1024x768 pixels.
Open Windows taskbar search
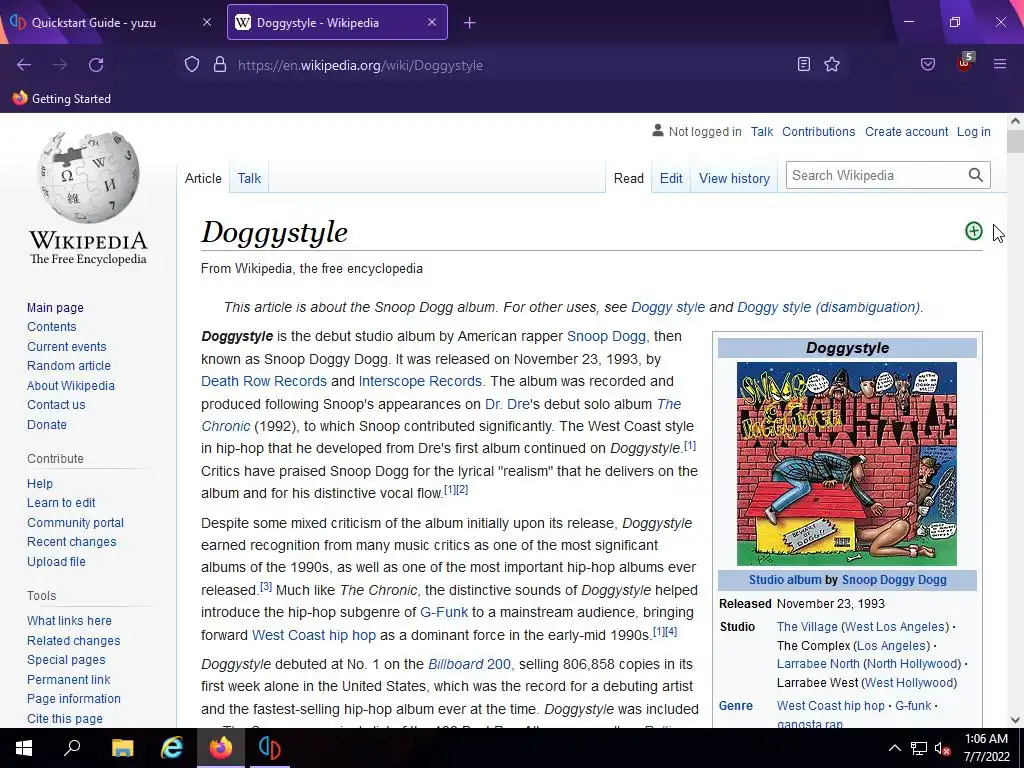coord(72,748)
